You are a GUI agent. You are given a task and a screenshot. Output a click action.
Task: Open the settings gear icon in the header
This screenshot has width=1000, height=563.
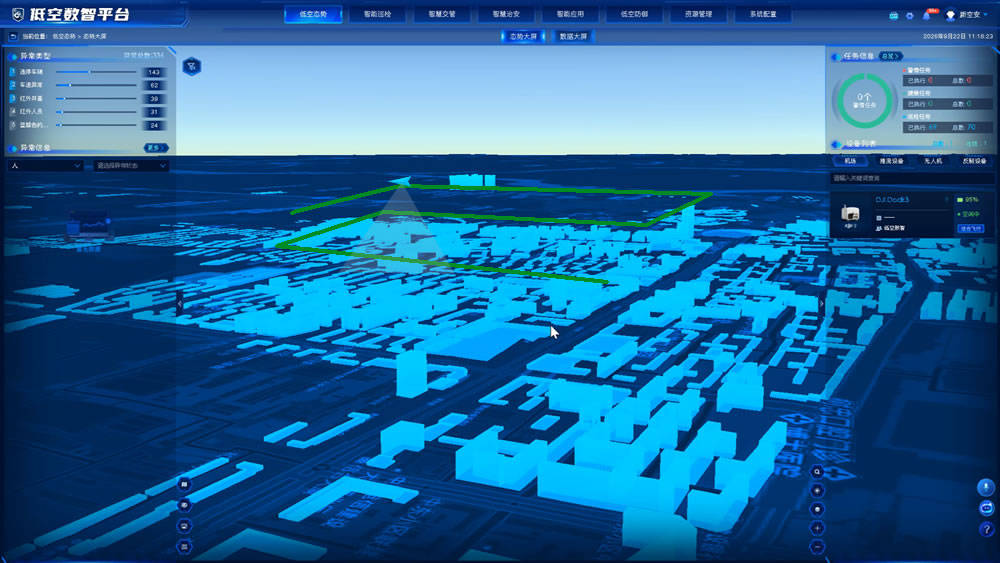pos(909,15)
